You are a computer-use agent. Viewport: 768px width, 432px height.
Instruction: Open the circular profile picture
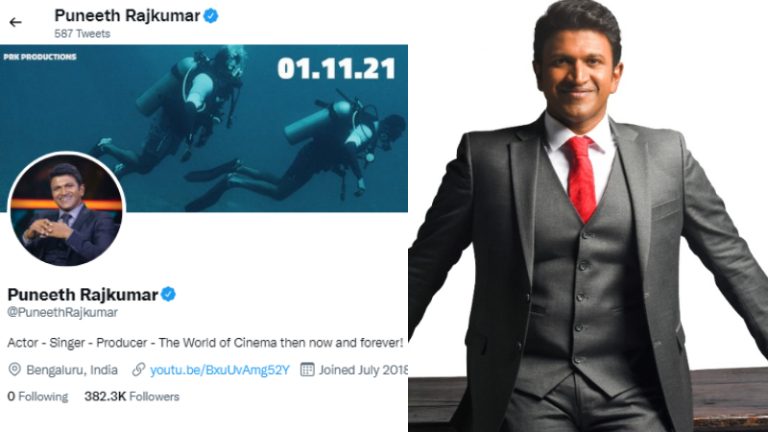67,210
